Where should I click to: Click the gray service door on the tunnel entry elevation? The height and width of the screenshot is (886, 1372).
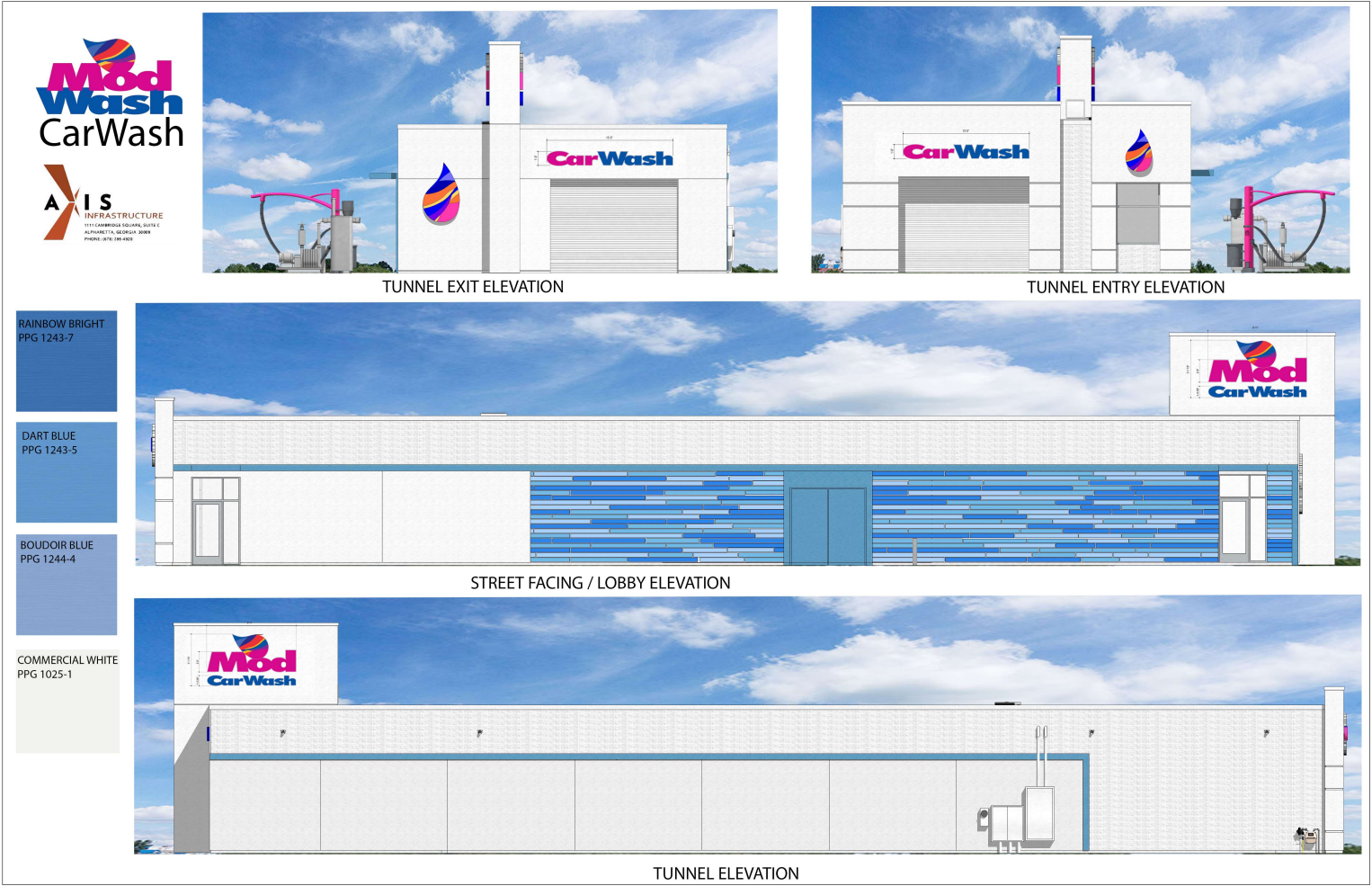(1137, 213)
